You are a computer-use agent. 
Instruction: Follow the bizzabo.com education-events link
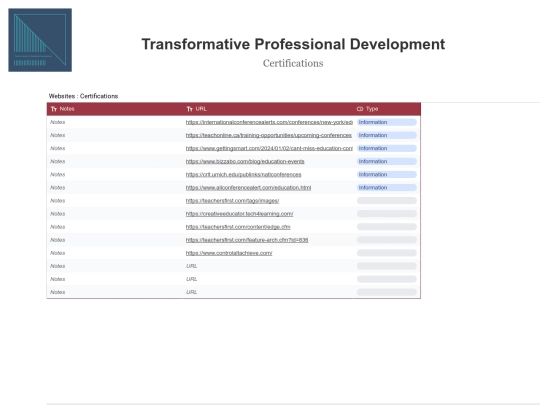pos(245,162)
